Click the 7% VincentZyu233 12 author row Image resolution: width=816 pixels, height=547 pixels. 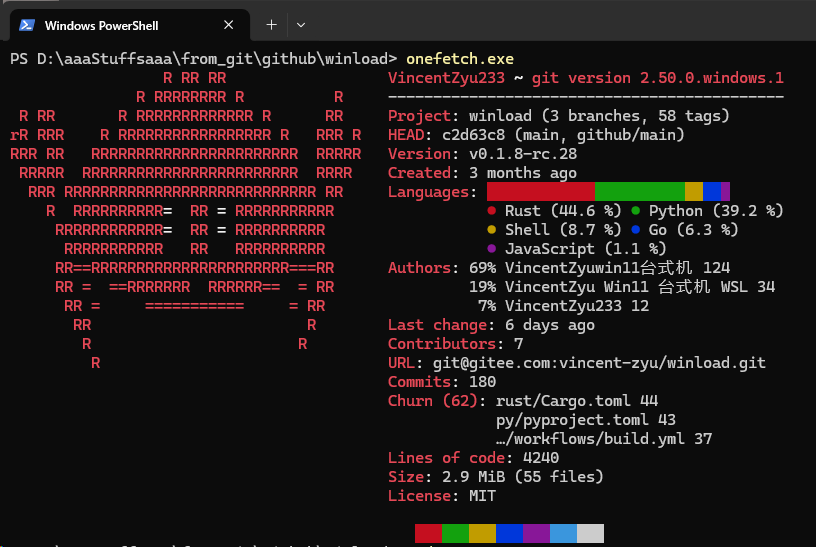(564, 306)
